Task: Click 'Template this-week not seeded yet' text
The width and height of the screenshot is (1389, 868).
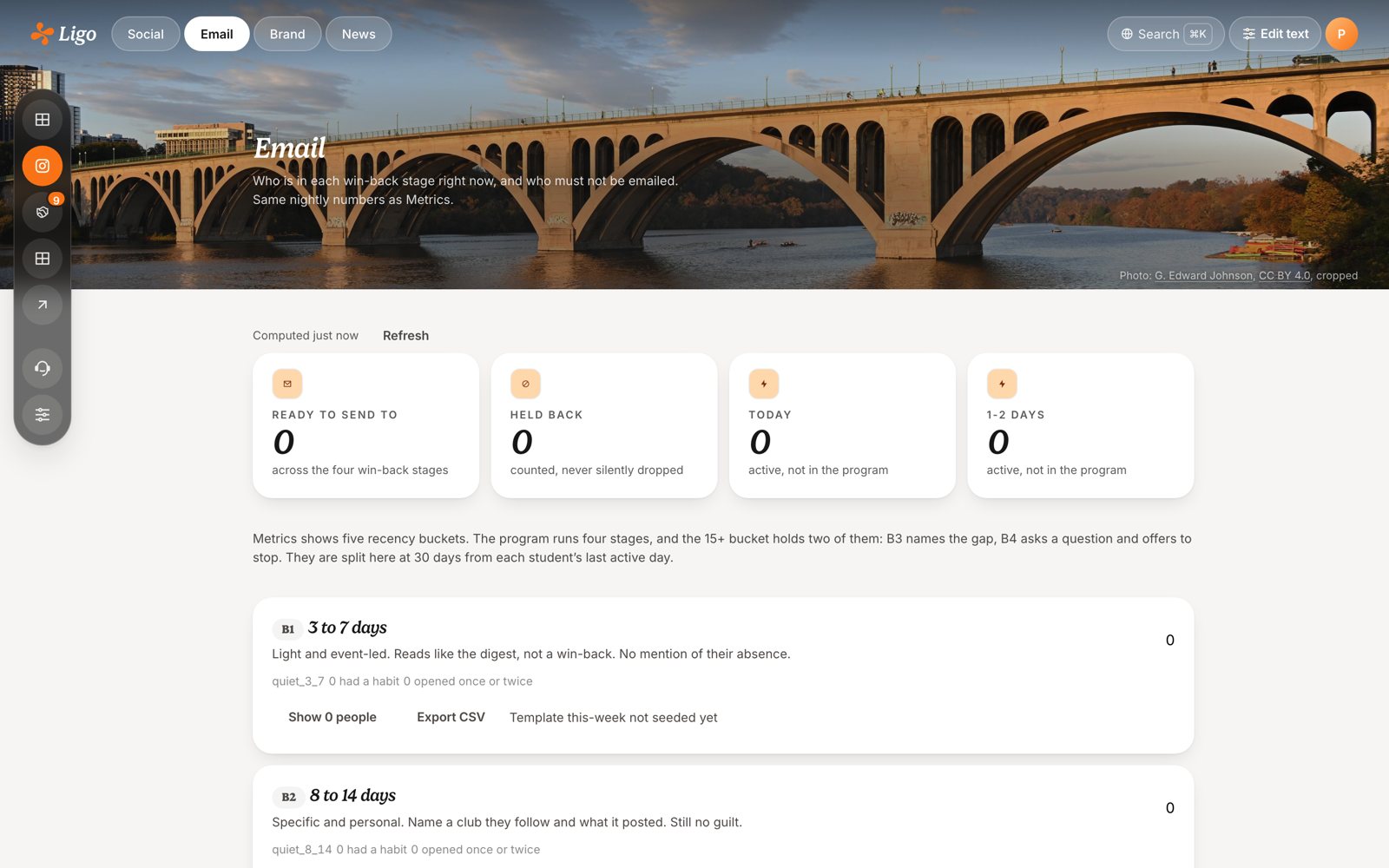Action: tap(614, 718)
